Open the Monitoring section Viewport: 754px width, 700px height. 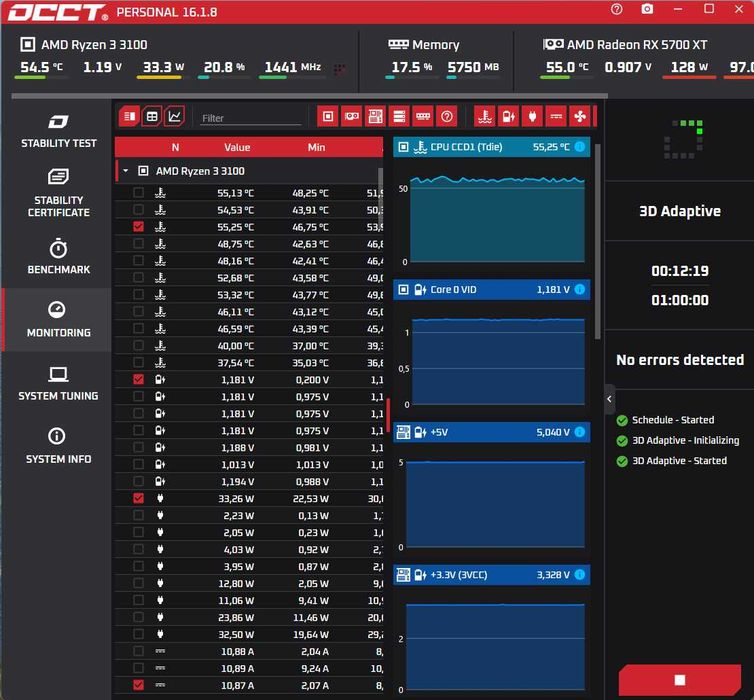(x=58, y=319)
